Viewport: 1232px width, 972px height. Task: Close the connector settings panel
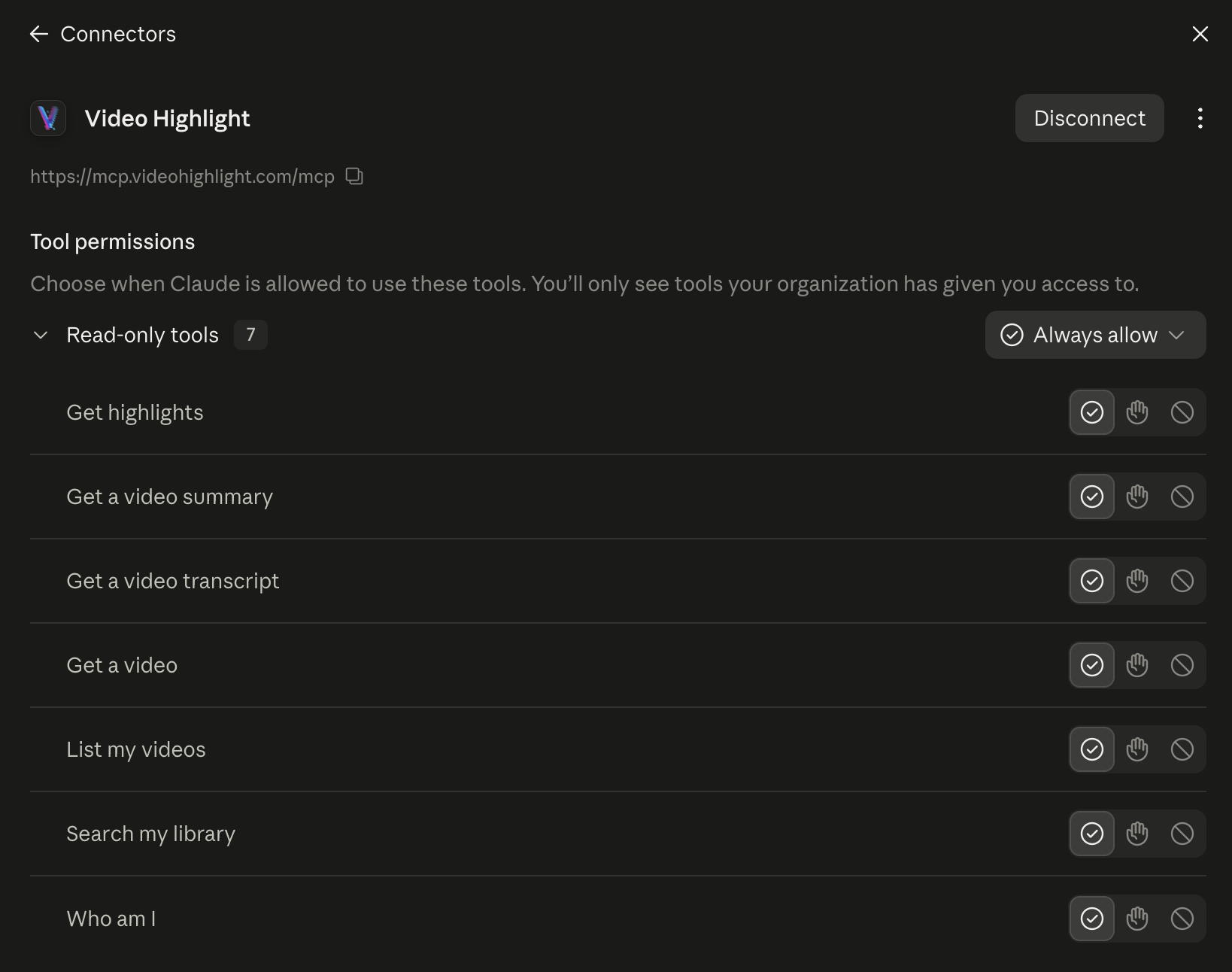[x=1200, y=34]
